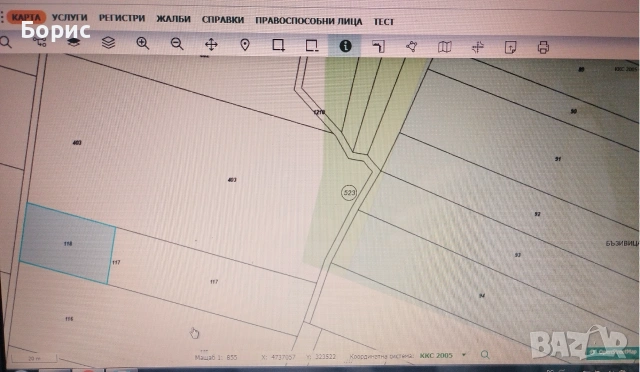The height and width of the screenshot is (372, 640).
Task: Toggle the object information (i) tool
Action: point(345,46)
